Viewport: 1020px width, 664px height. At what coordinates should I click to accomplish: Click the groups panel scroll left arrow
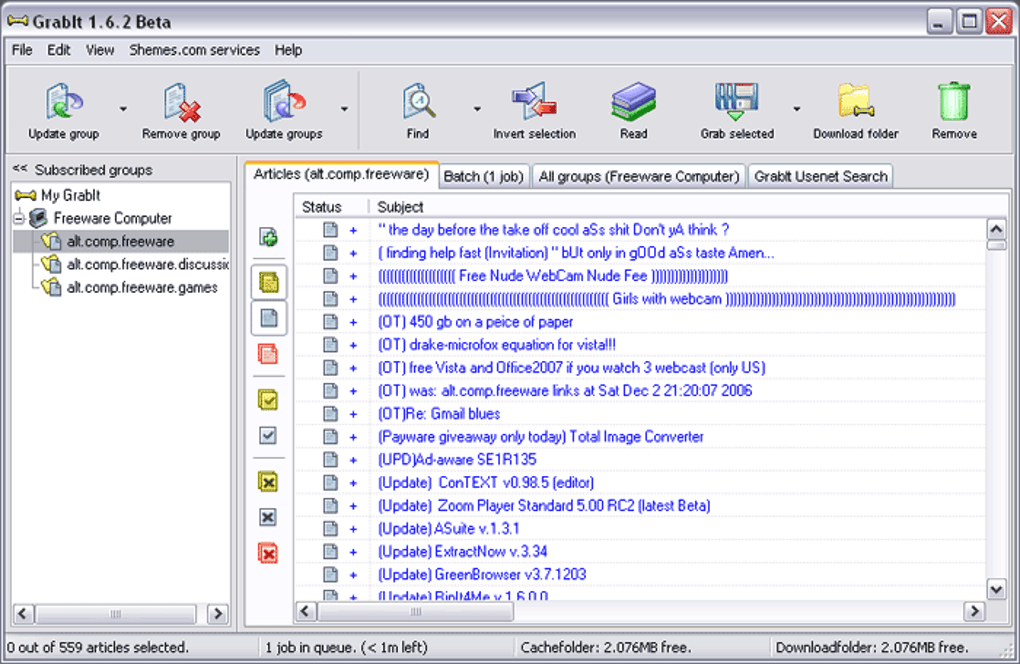click(23, 614)
